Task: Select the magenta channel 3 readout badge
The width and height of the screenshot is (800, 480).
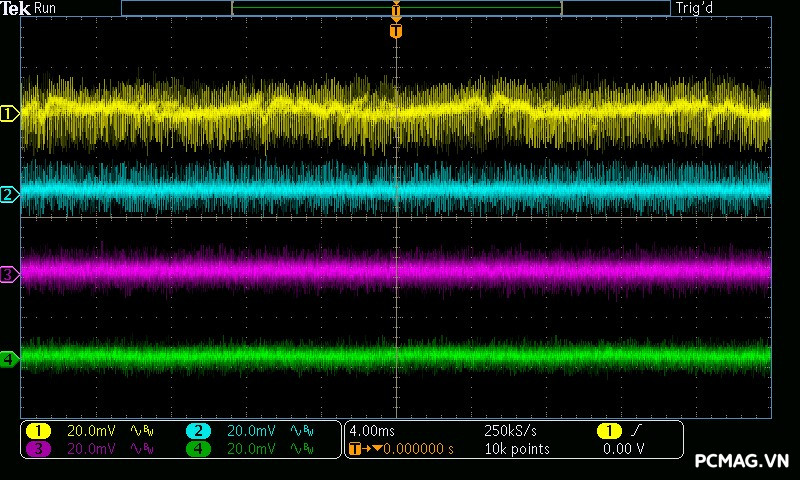Action: 38,449
